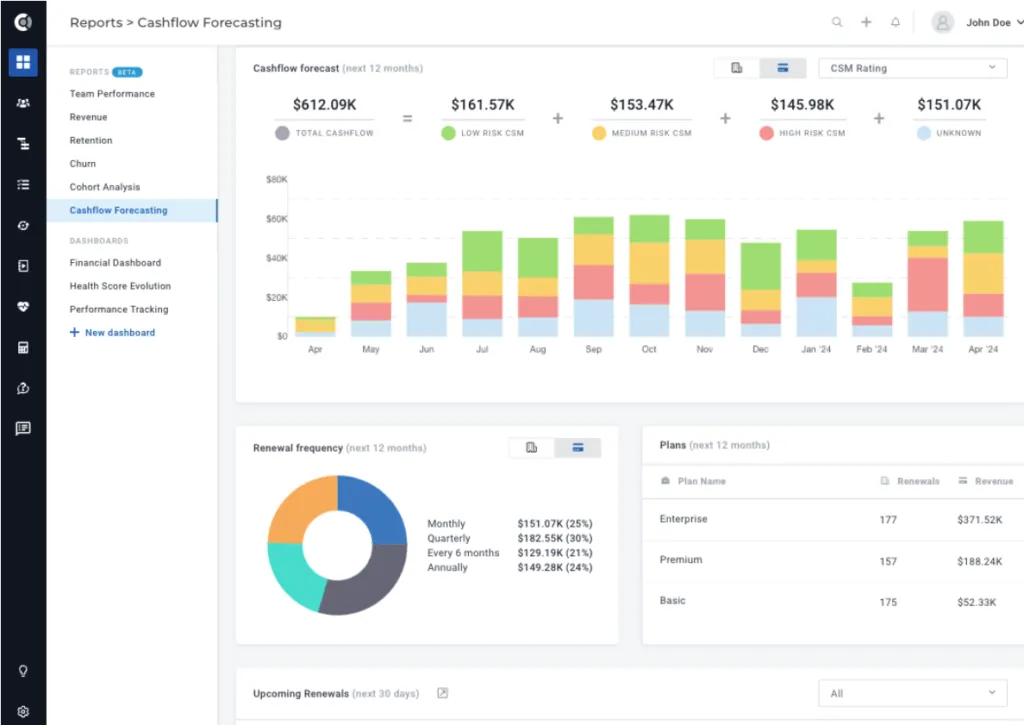Click the circular sync icon in left rail

tap(23, 225)
